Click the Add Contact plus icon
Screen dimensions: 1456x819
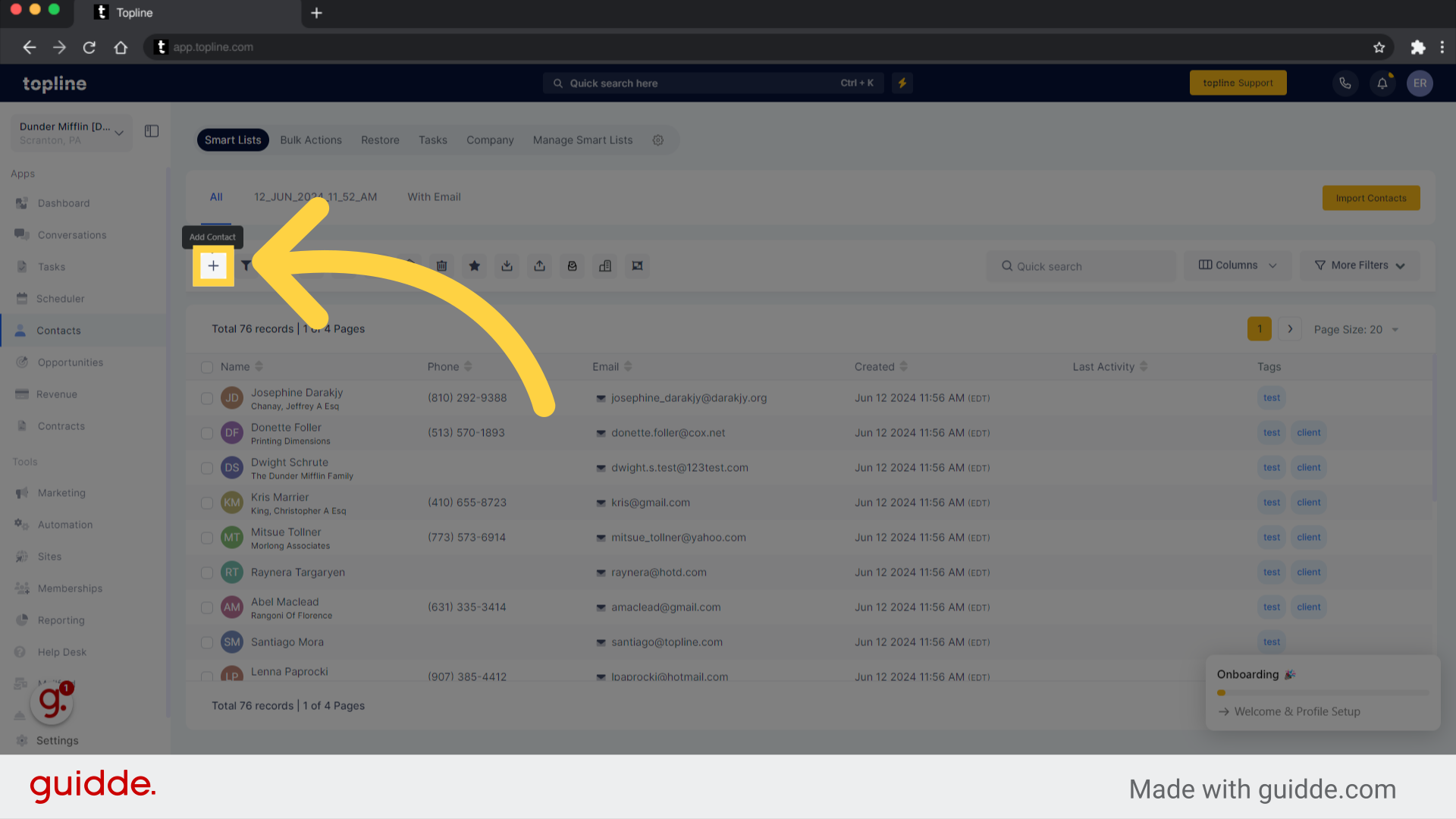[213, 266]
